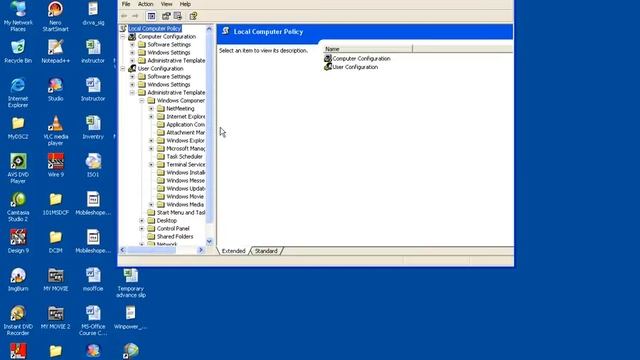Switch to the Standard tab

(266, 251)
